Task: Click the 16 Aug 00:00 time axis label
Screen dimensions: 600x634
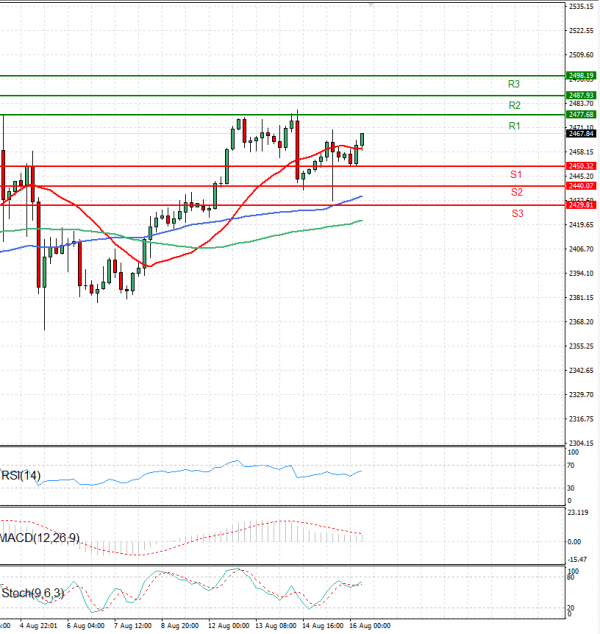Action: click(x=369, y=627)
